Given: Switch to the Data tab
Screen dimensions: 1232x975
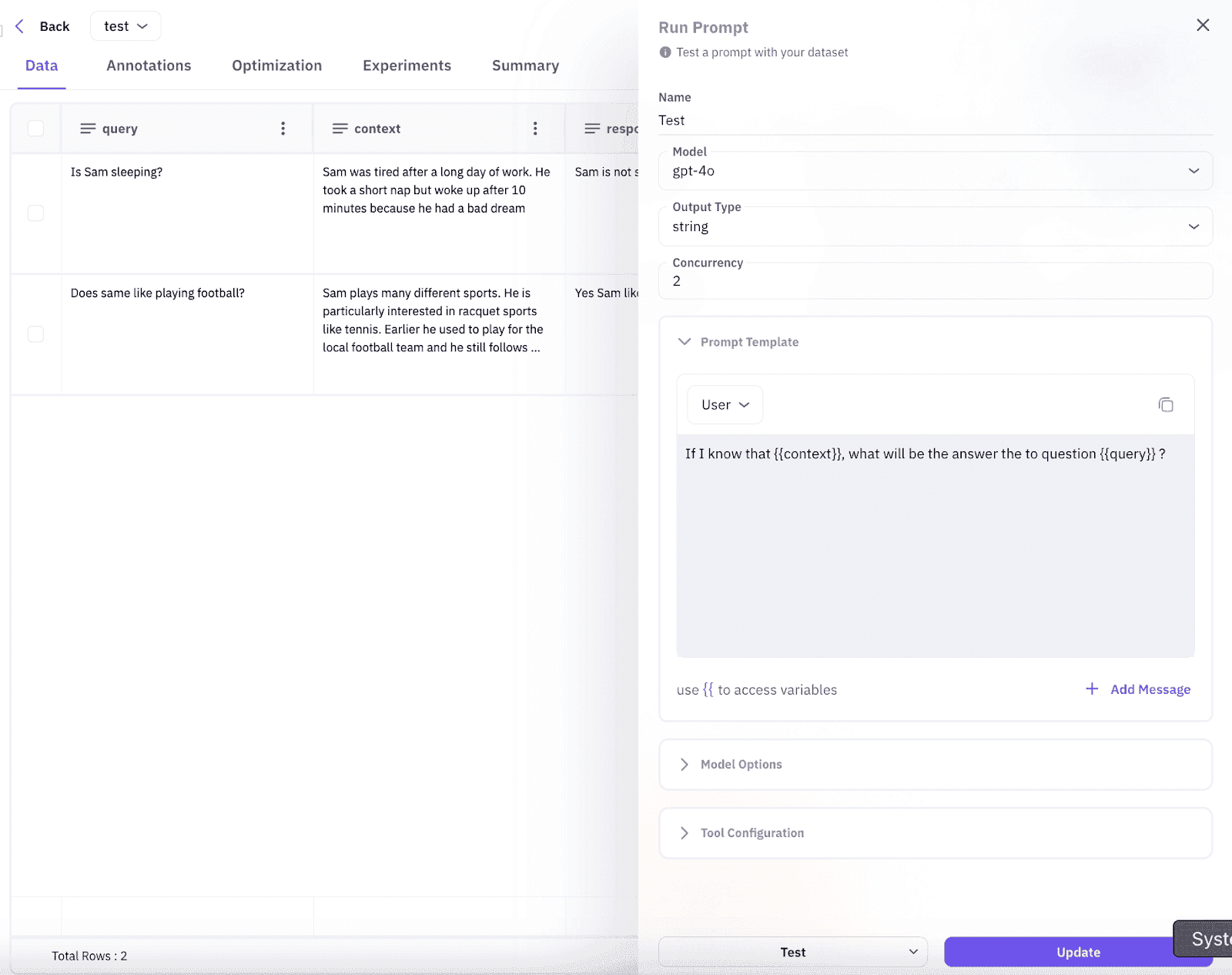Looking at the screenshot, I should 42,65.
